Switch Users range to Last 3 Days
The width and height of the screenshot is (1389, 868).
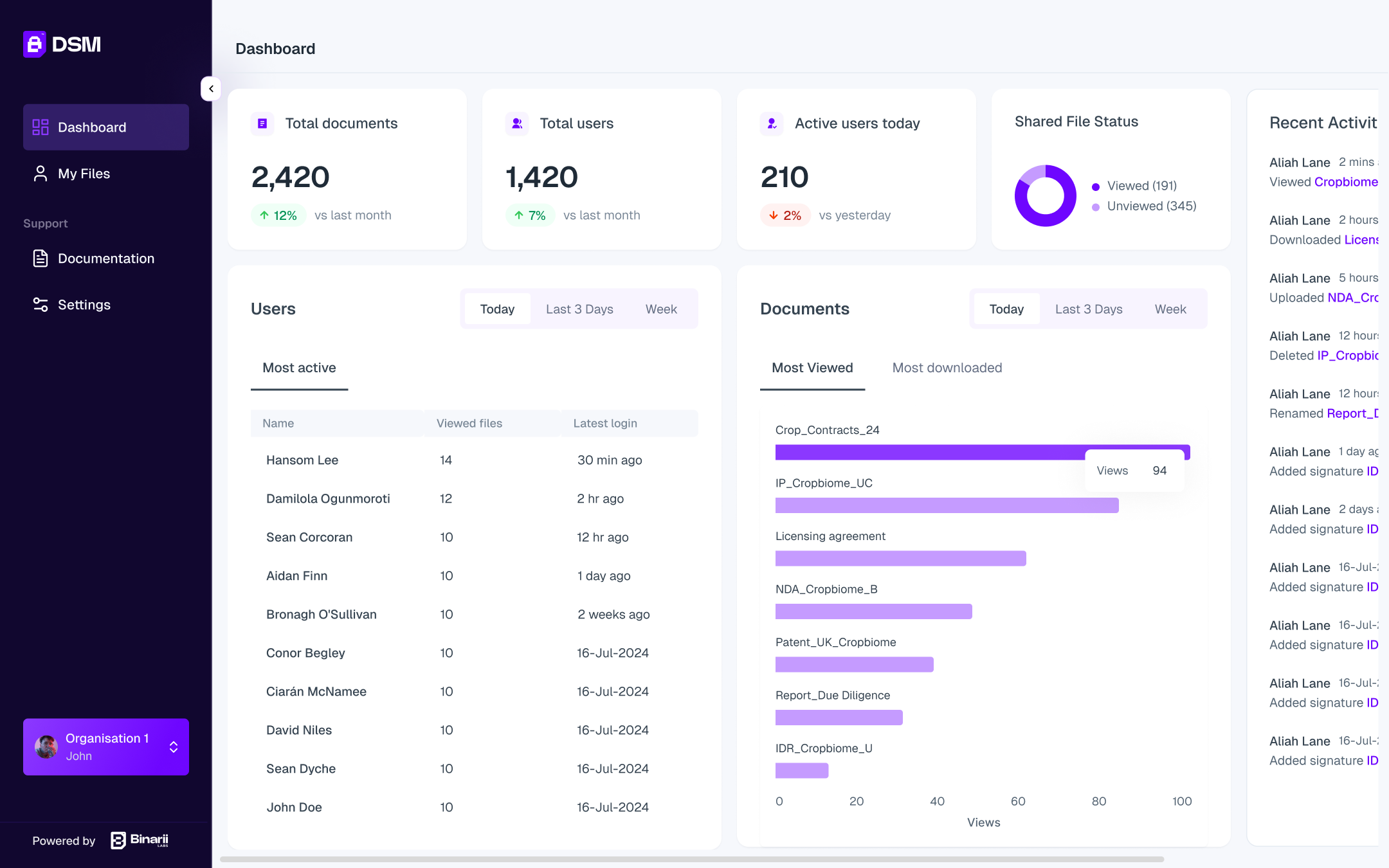click(x=579, y=309)
